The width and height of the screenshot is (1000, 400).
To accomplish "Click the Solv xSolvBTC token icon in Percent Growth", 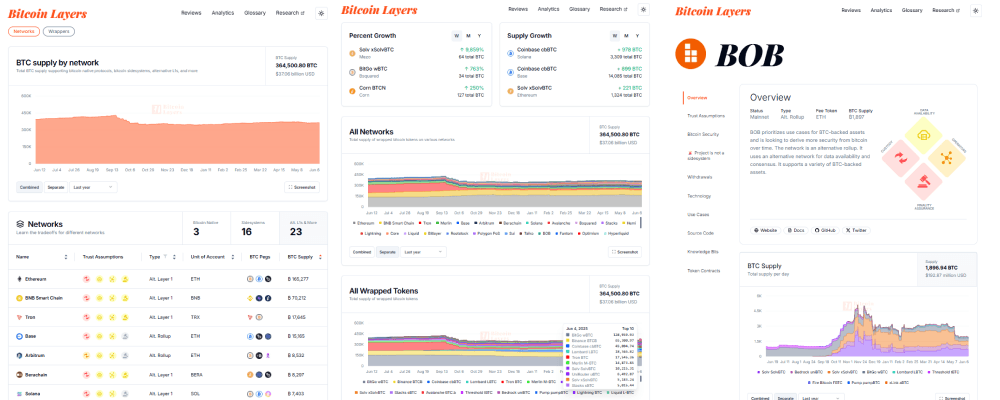I will click(352, 53).
